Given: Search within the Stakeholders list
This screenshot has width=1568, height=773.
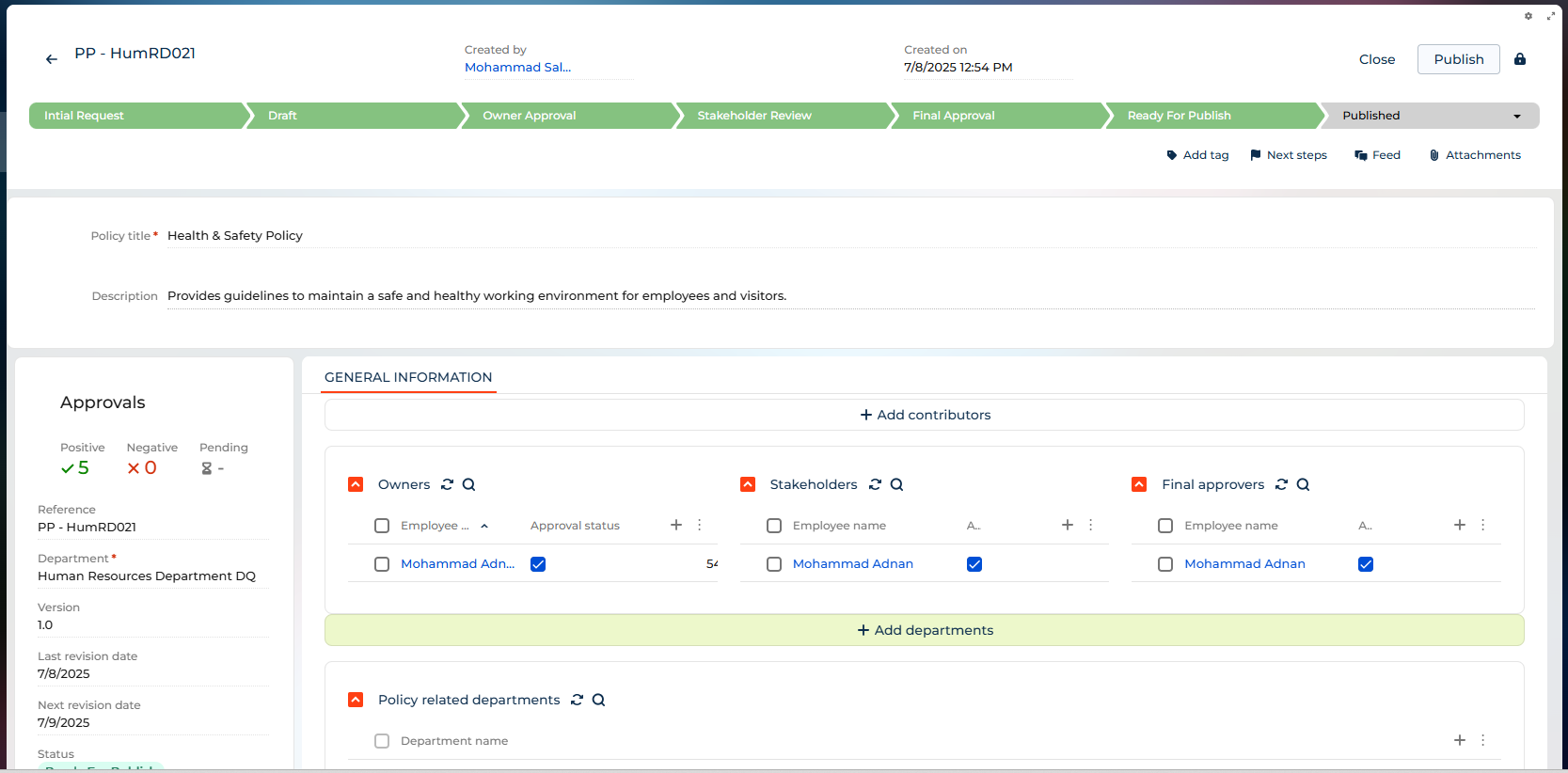Looking at the screenshot, I should [x=897, y=484].
